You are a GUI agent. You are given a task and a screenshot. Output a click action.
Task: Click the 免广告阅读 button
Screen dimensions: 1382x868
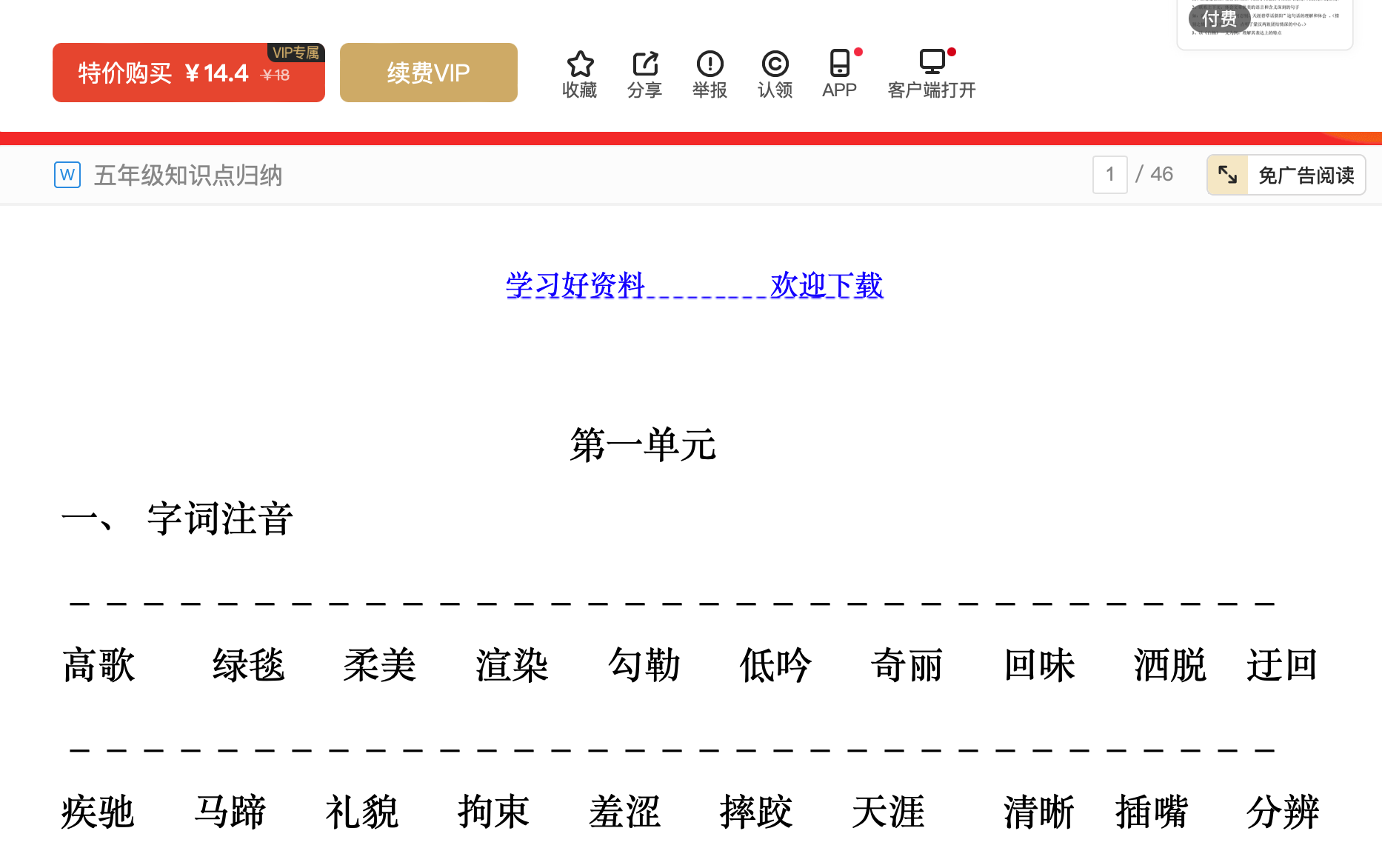tap(1306, 176)
